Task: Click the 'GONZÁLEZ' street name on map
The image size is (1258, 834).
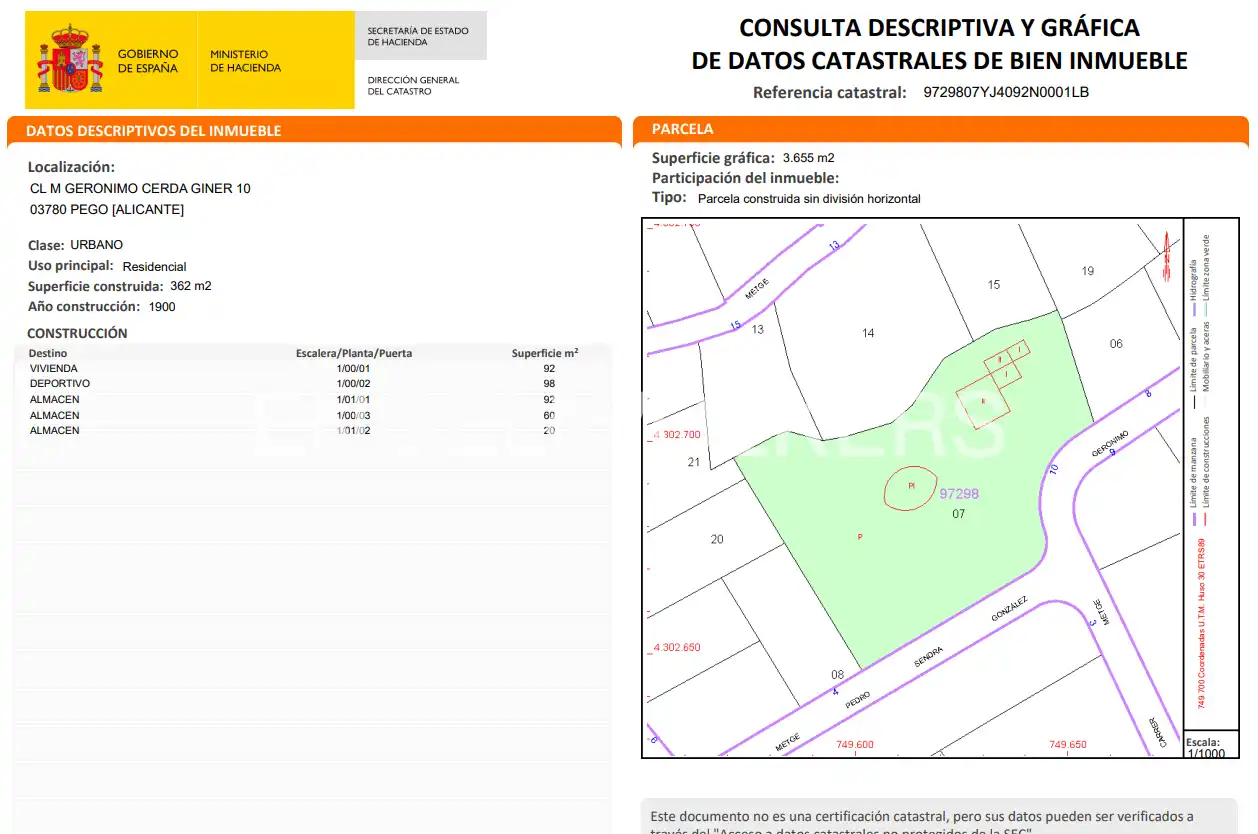Action: click(x=1009, y=610)
